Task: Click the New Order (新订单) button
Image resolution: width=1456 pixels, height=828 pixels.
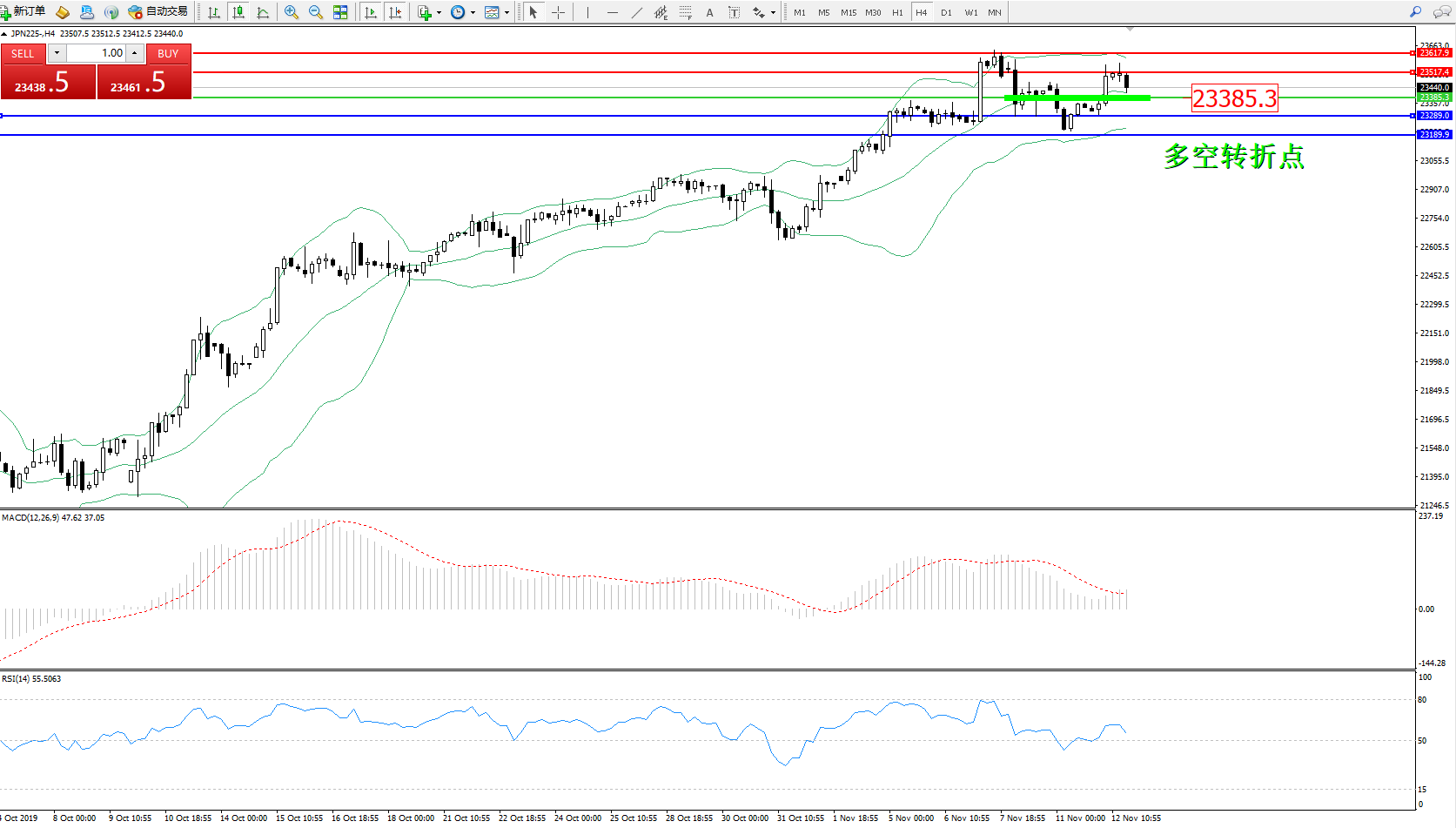Action: (23, 12)
